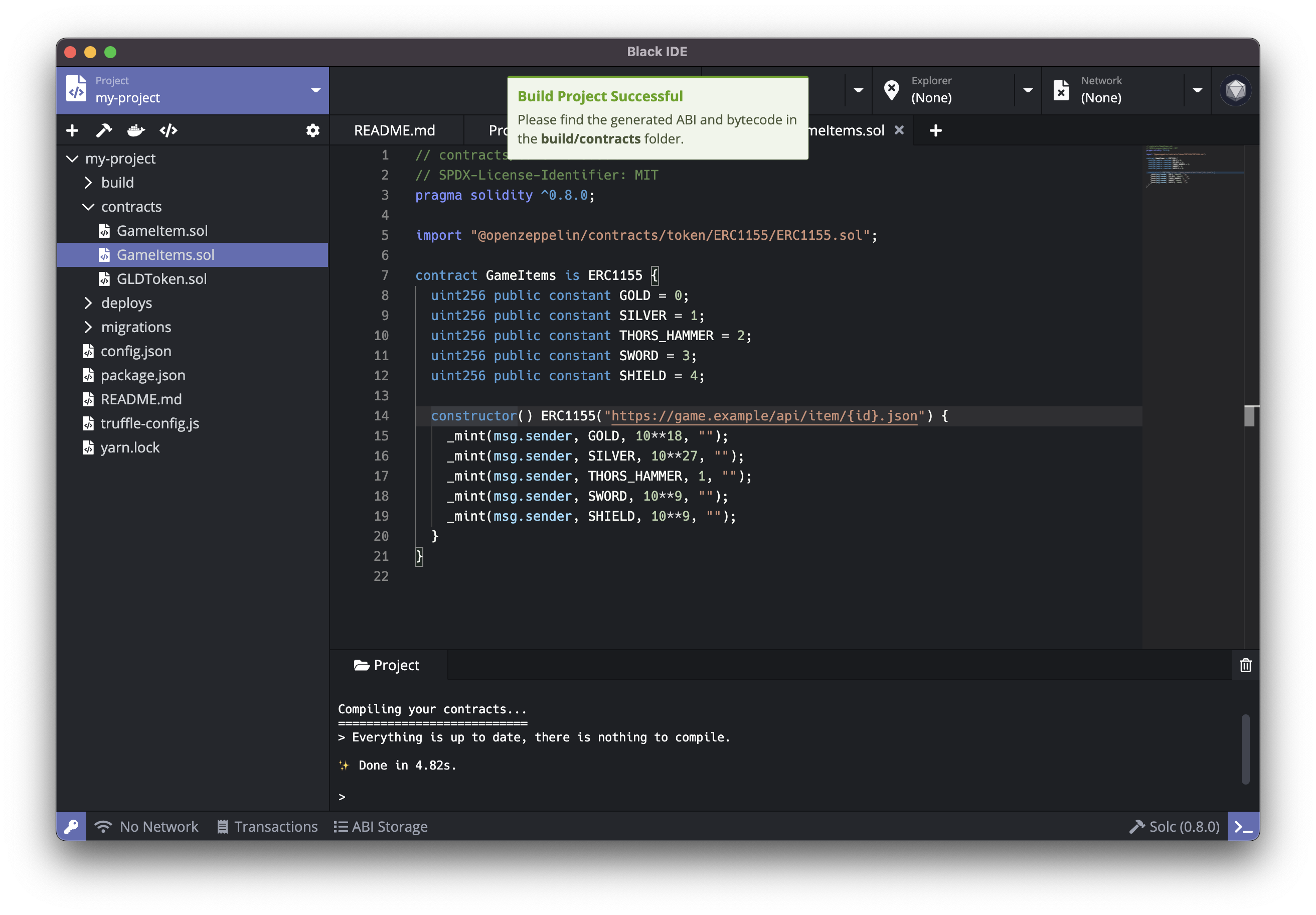Toggle the terminal icon at bottom right
Image resolution: width=1316 pixels, height=915 pixels.
1243,826
